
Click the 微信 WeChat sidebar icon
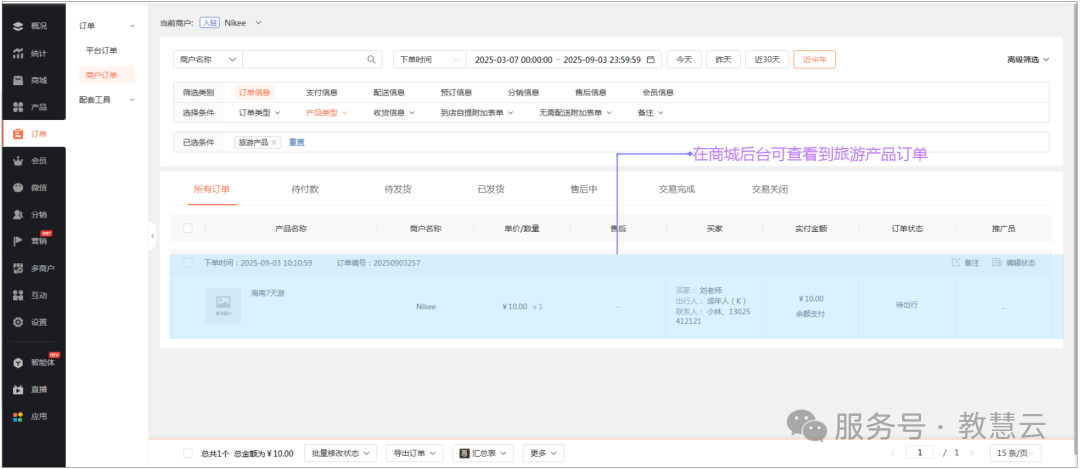click(18, 188)
